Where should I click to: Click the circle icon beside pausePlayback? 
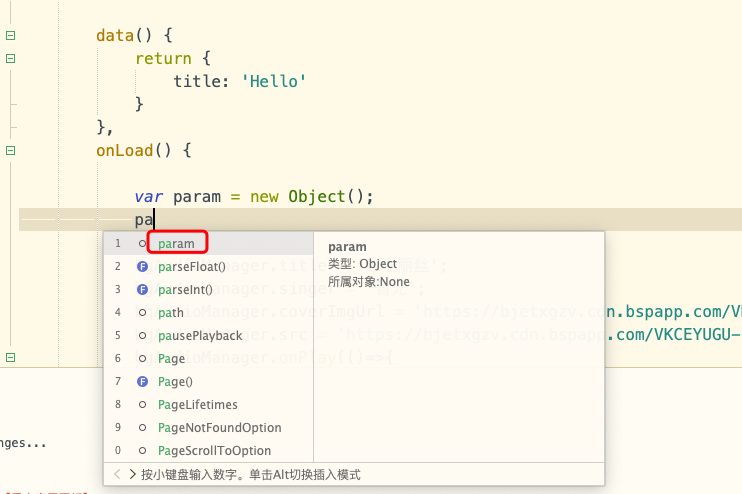(142, 336)
